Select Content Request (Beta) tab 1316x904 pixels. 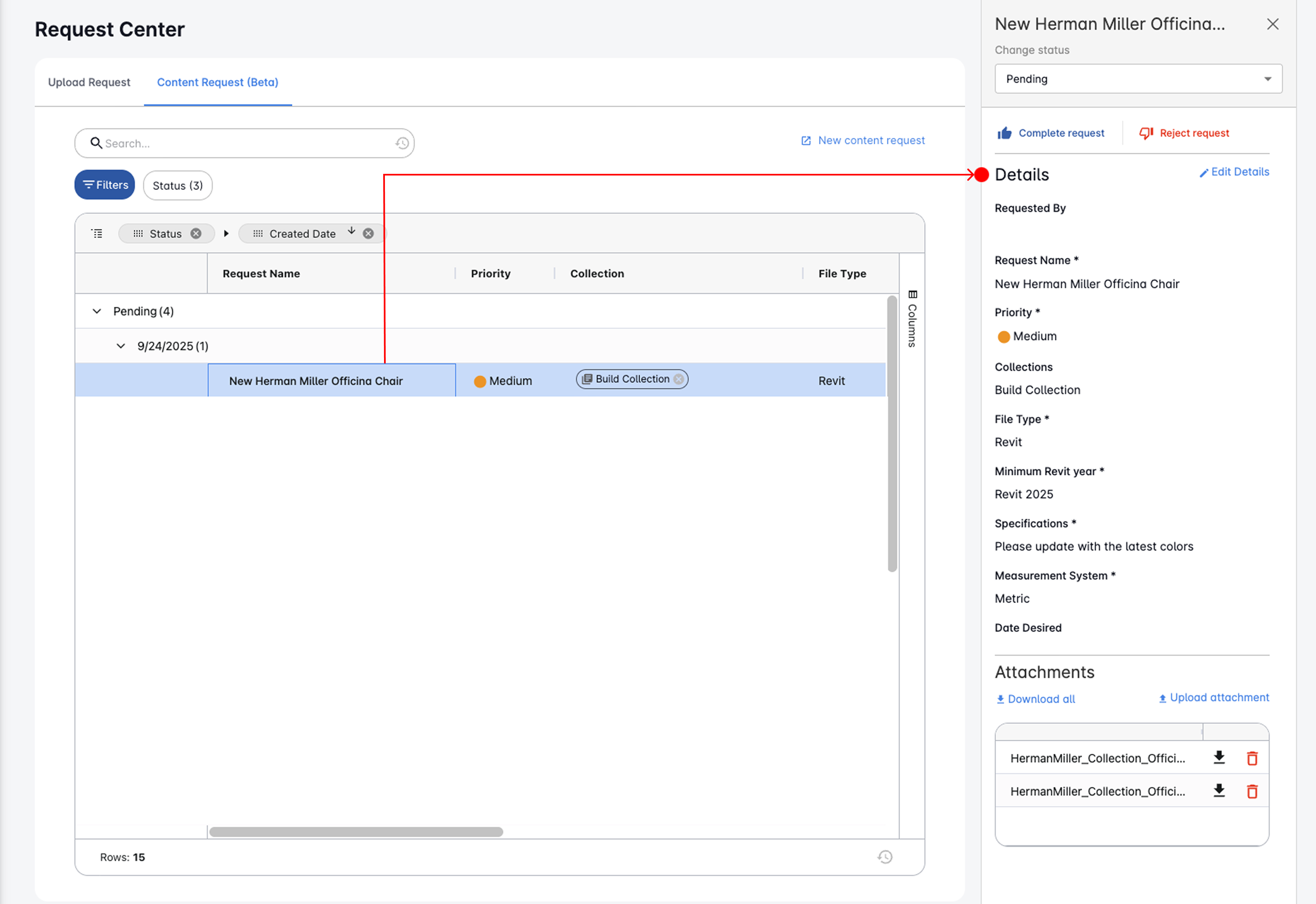(217, 82)
